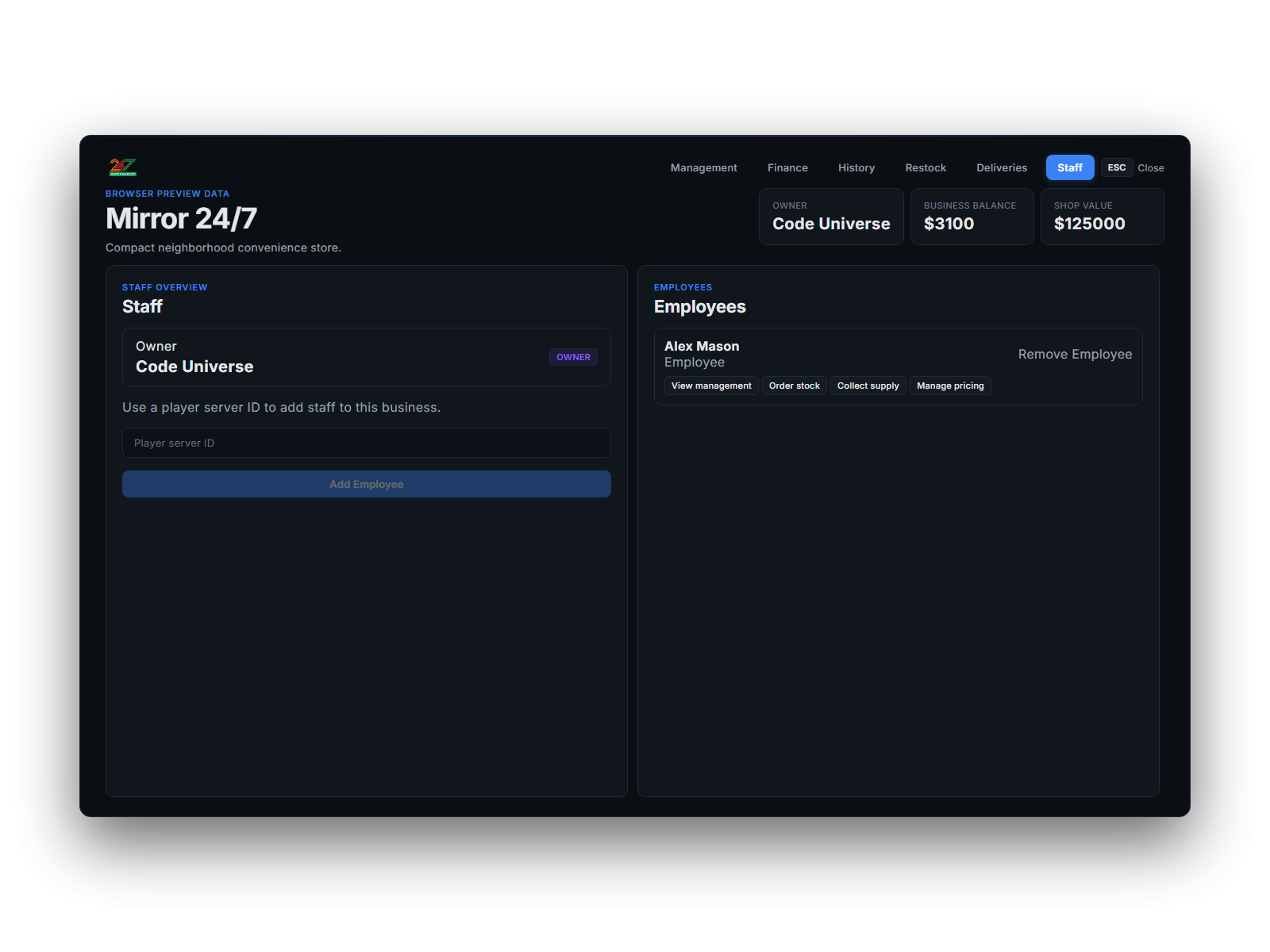
Task: Click the purple OWNER badge
Action: click(573, 357)
